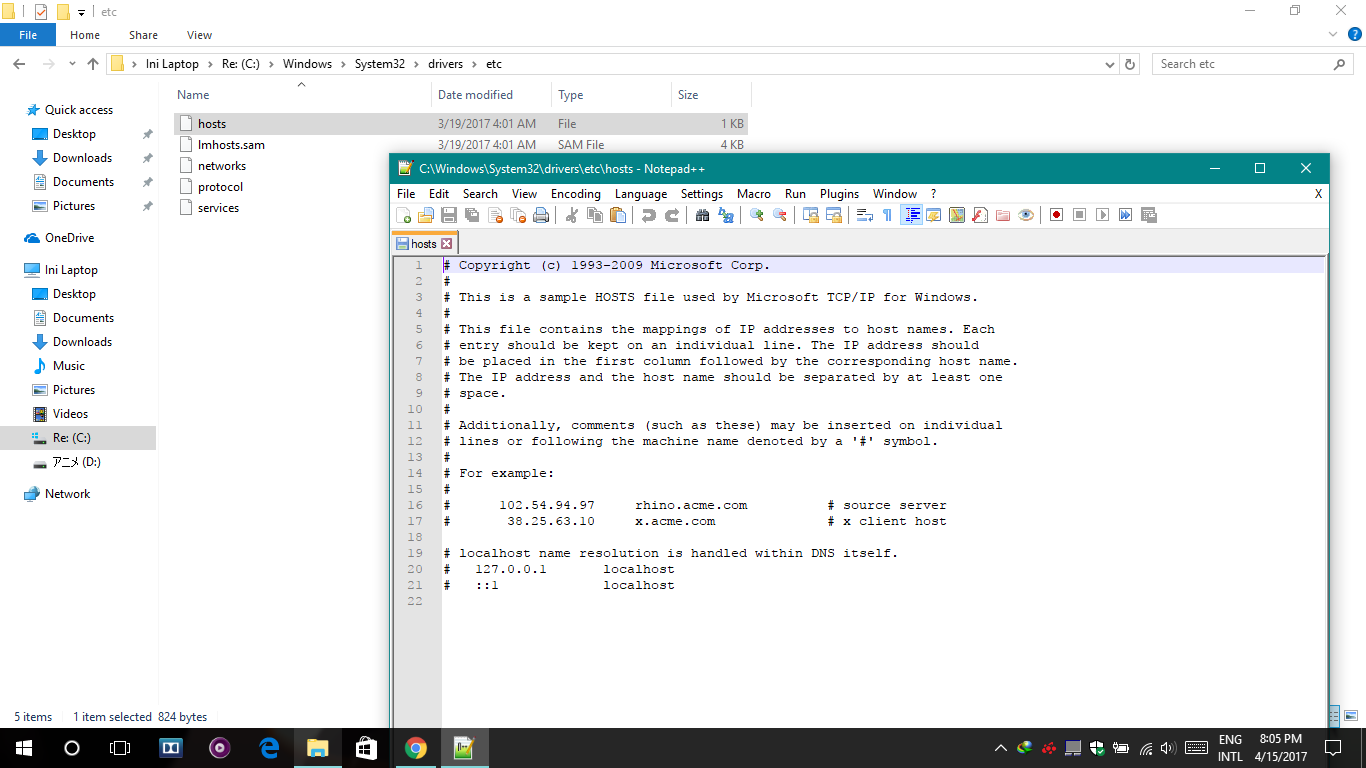Play back the recorded macro
1366x768 pixels.
coord(1102,215)
